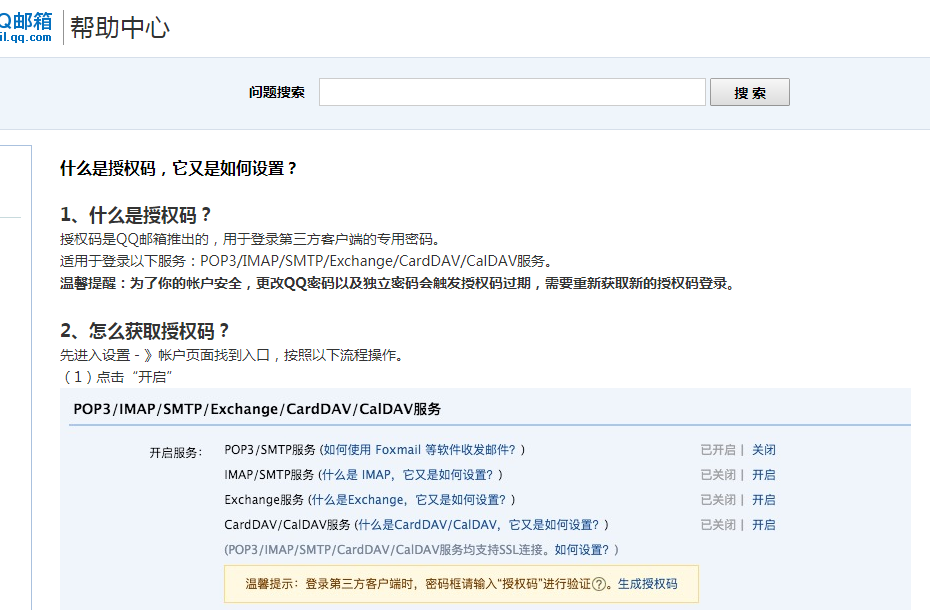
Task: Click the line 授权码是QQ邮箱推出的
Action: [251, 239]
